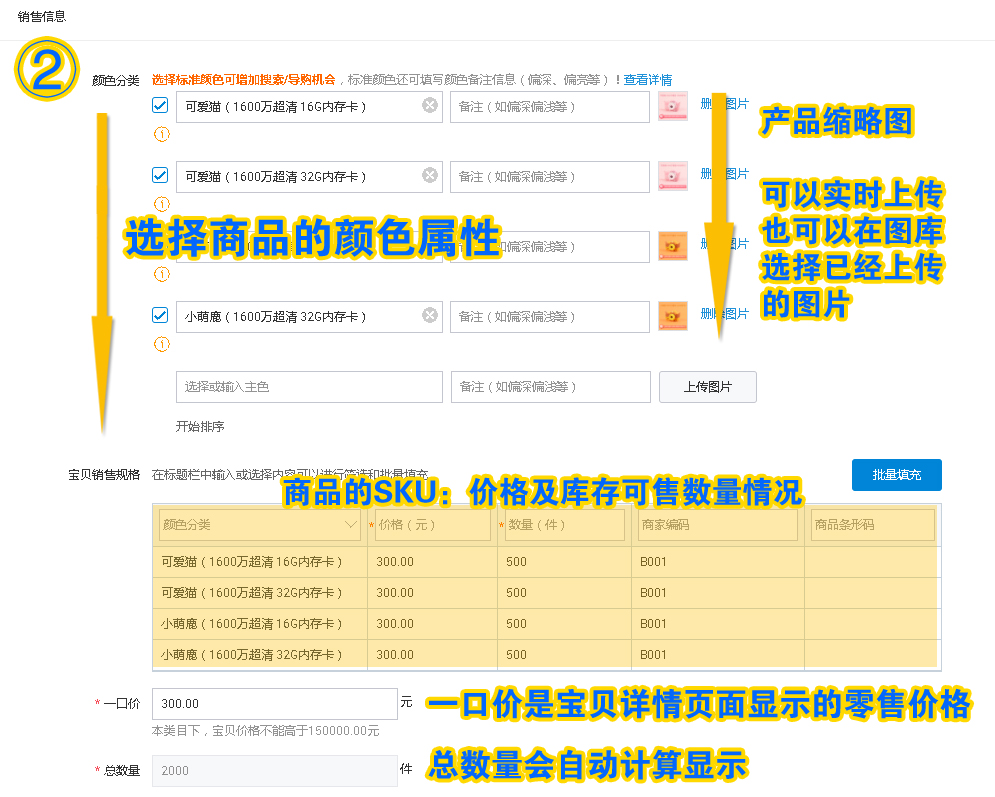Uncheck the 可爱猫 1600万超清 16G checkbox
Image resolution: width=995 pixels, height=797 pixels.
coord(159,105)
